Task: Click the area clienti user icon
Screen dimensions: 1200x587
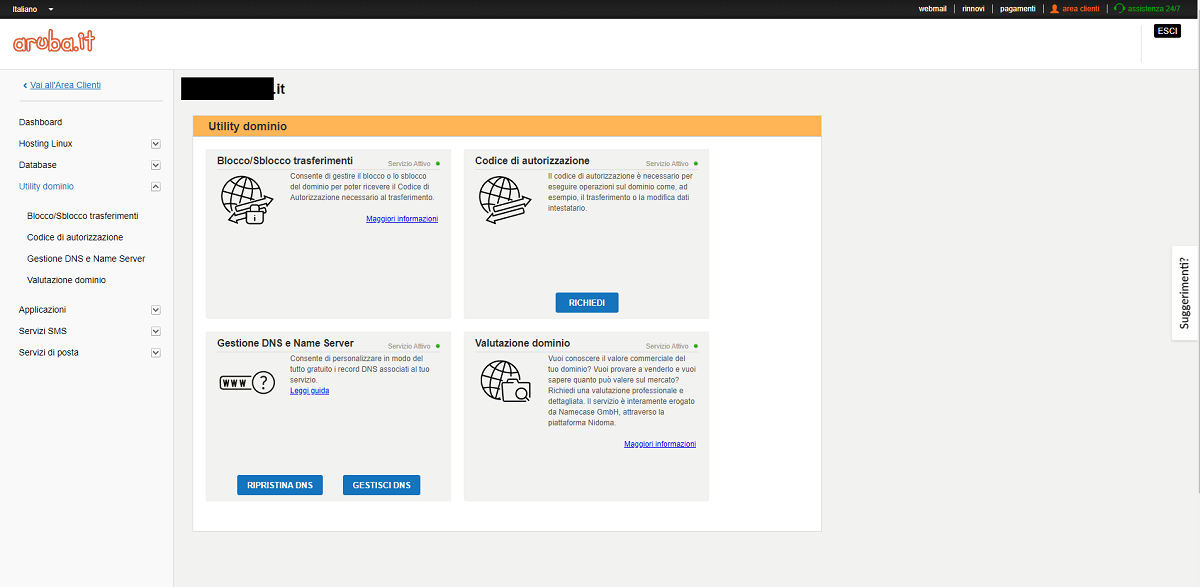Action: (1054, 8)
